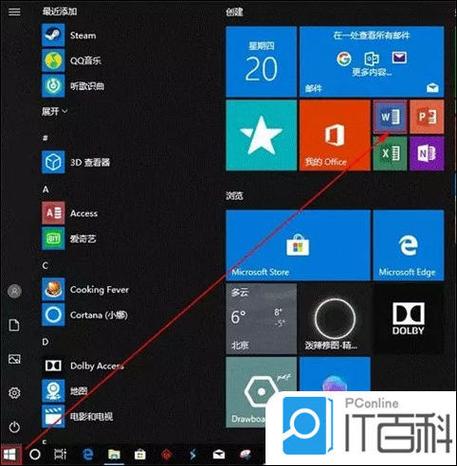Click the Power button in Start sidebar
Viewport: 457px width, 466px height.
click(x=14, y=427)
